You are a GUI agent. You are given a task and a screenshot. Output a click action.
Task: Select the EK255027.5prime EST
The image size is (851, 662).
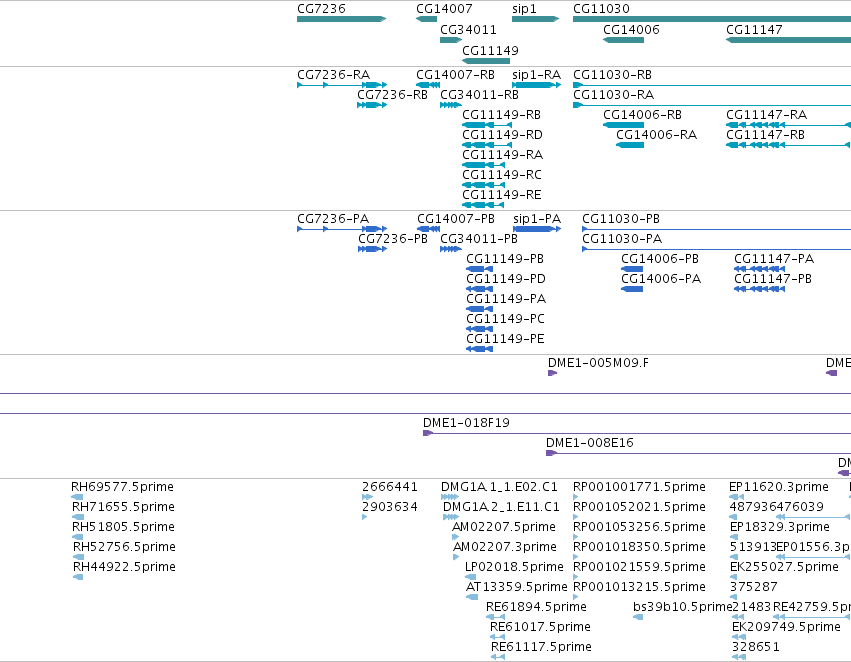click(x=734, y=577)
